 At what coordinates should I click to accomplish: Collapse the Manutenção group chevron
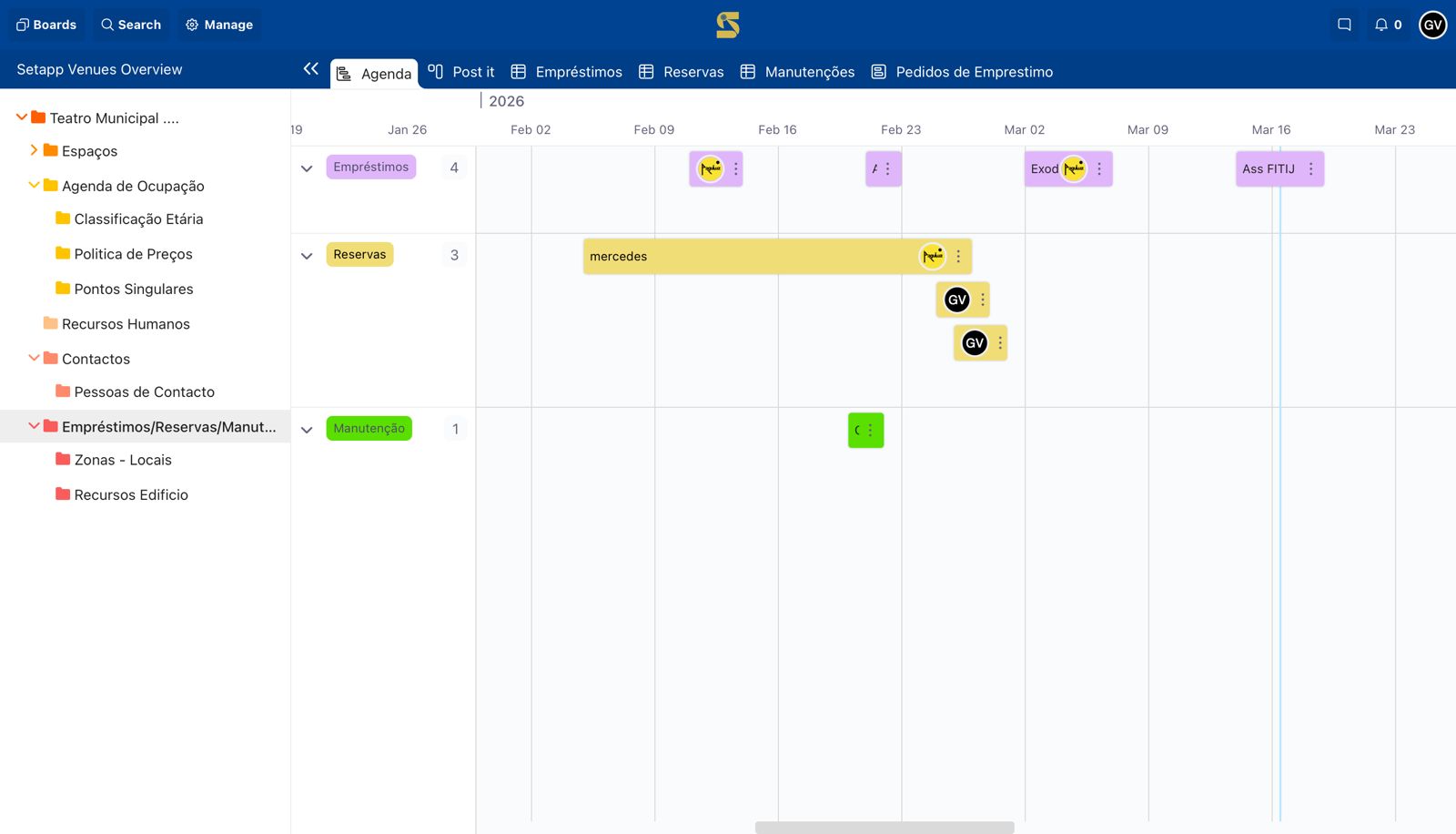pos(307,429)
